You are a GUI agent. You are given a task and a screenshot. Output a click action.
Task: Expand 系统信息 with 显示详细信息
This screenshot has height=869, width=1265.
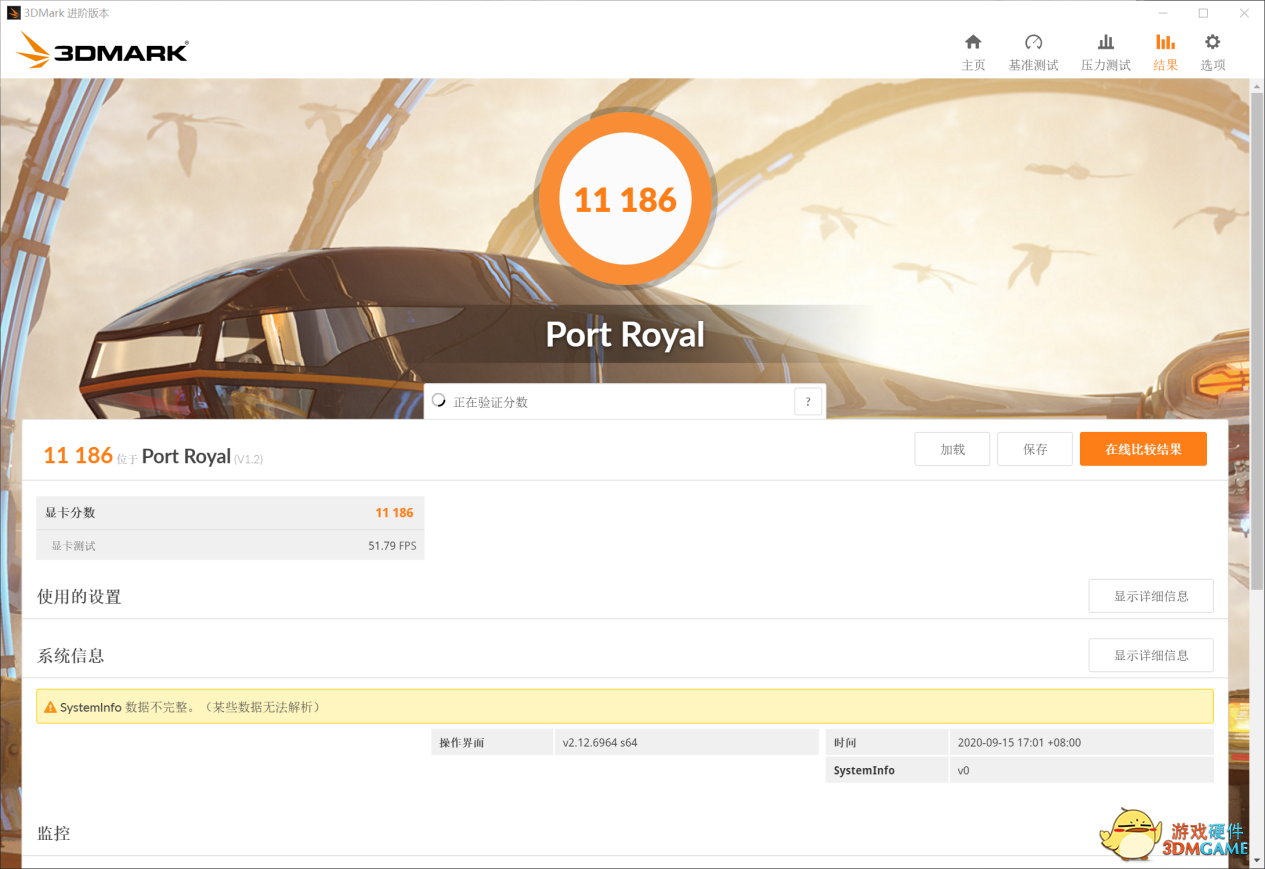[x=1151, y=655]
